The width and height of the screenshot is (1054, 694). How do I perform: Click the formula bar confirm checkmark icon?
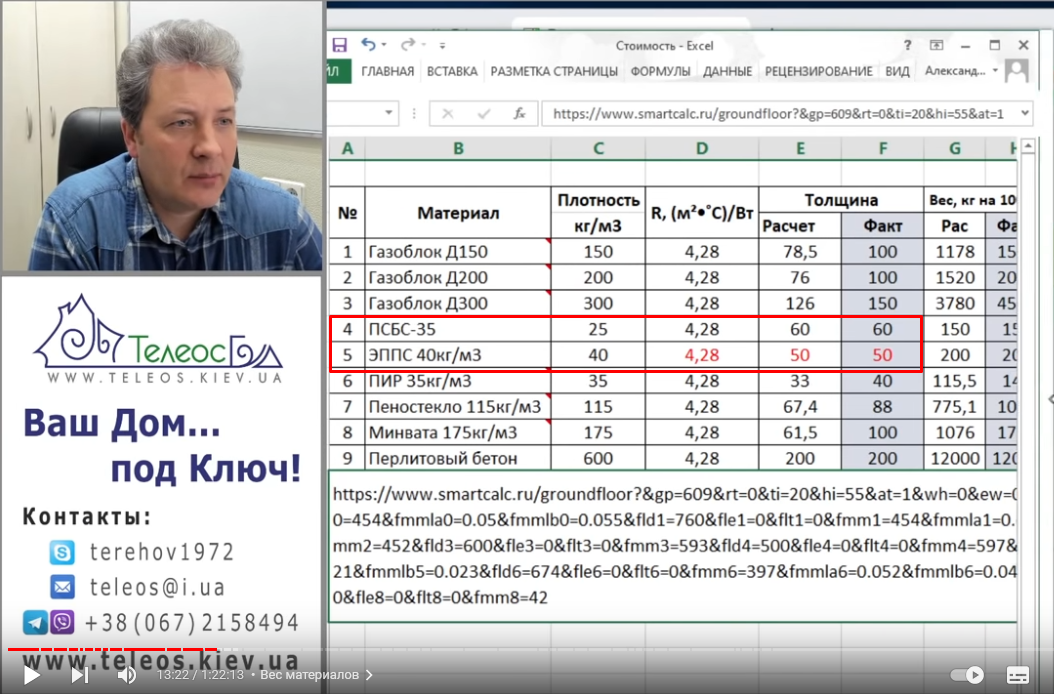[x=484, y=114]
